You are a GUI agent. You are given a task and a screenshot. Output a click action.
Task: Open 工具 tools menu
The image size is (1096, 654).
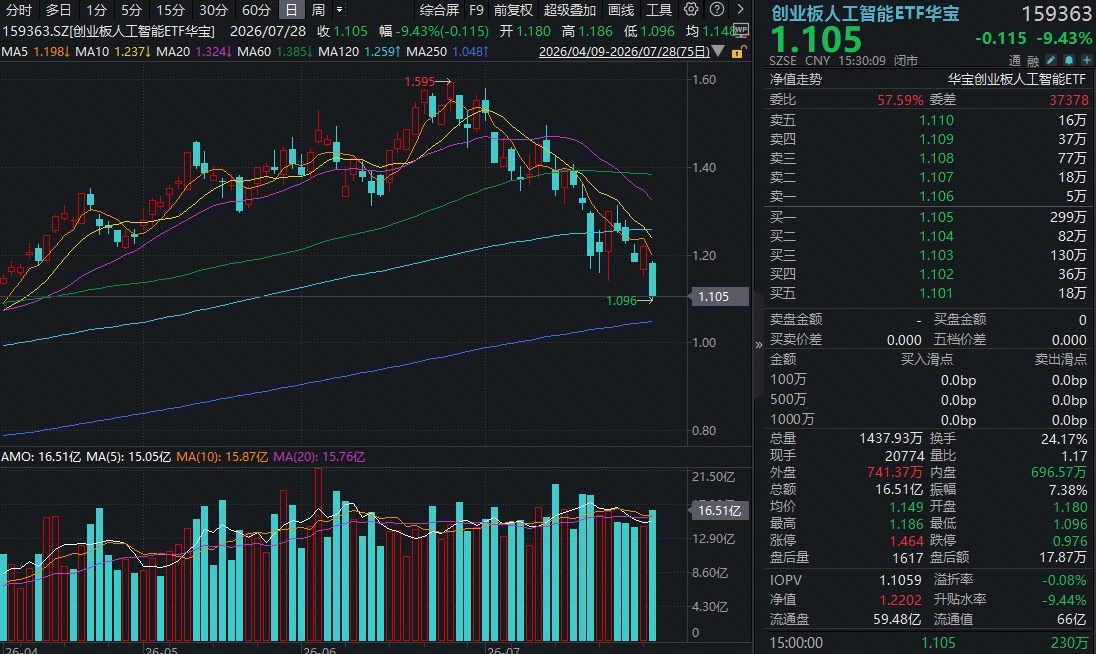click(658, 10)
